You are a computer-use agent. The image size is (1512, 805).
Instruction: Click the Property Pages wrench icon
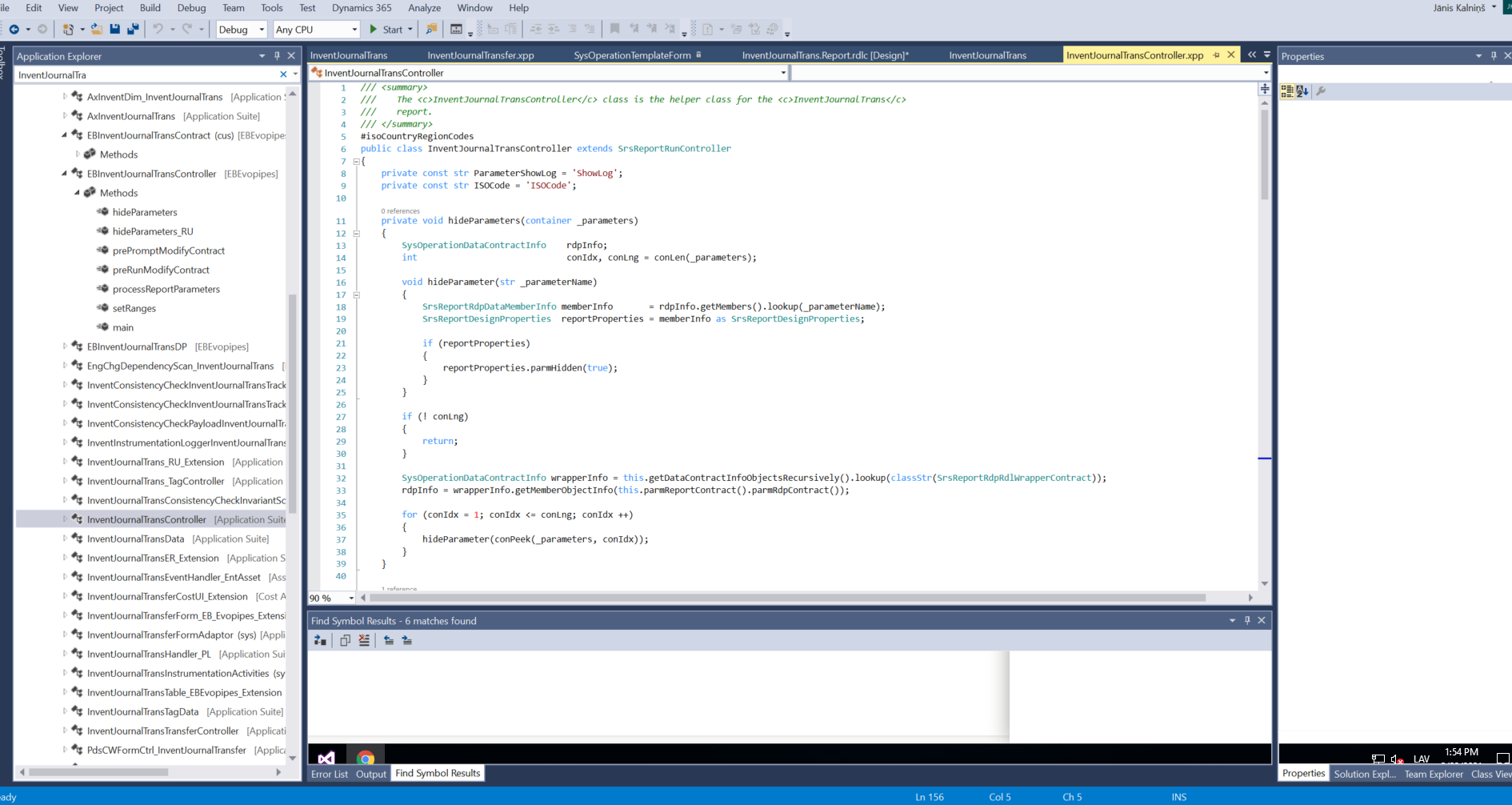coord(1321,91)
